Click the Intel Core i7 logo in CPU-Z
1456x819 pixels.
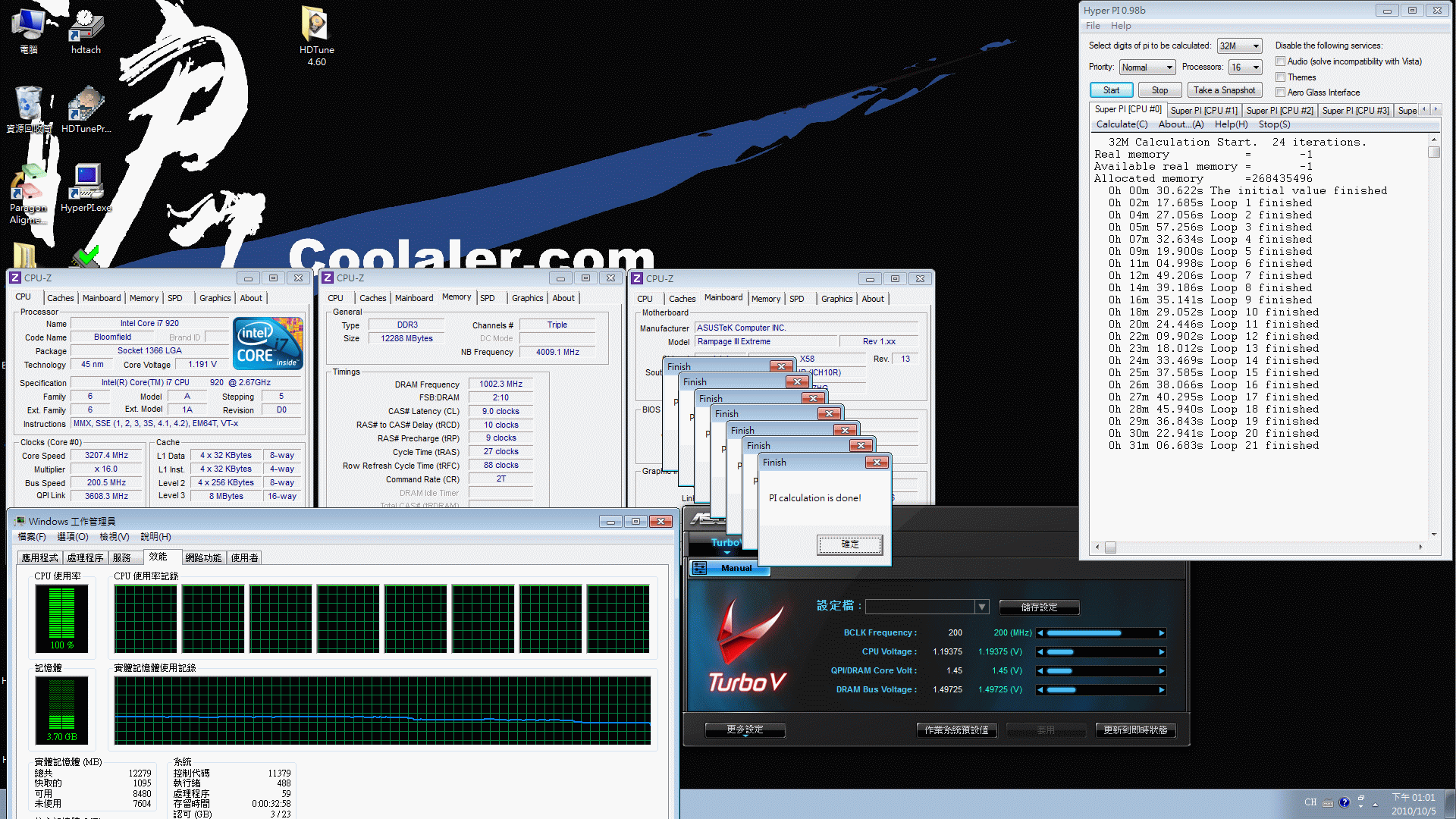tap(268, 344)
